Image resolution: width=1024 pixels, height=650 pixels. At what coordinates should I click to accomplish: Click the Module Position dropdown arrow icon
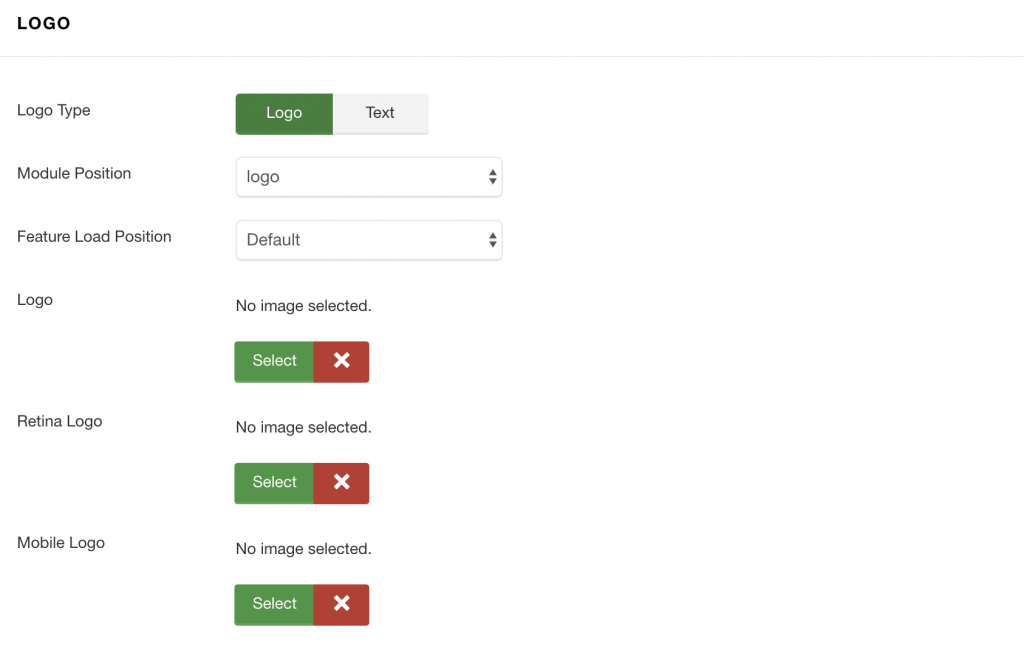[491, 176]
